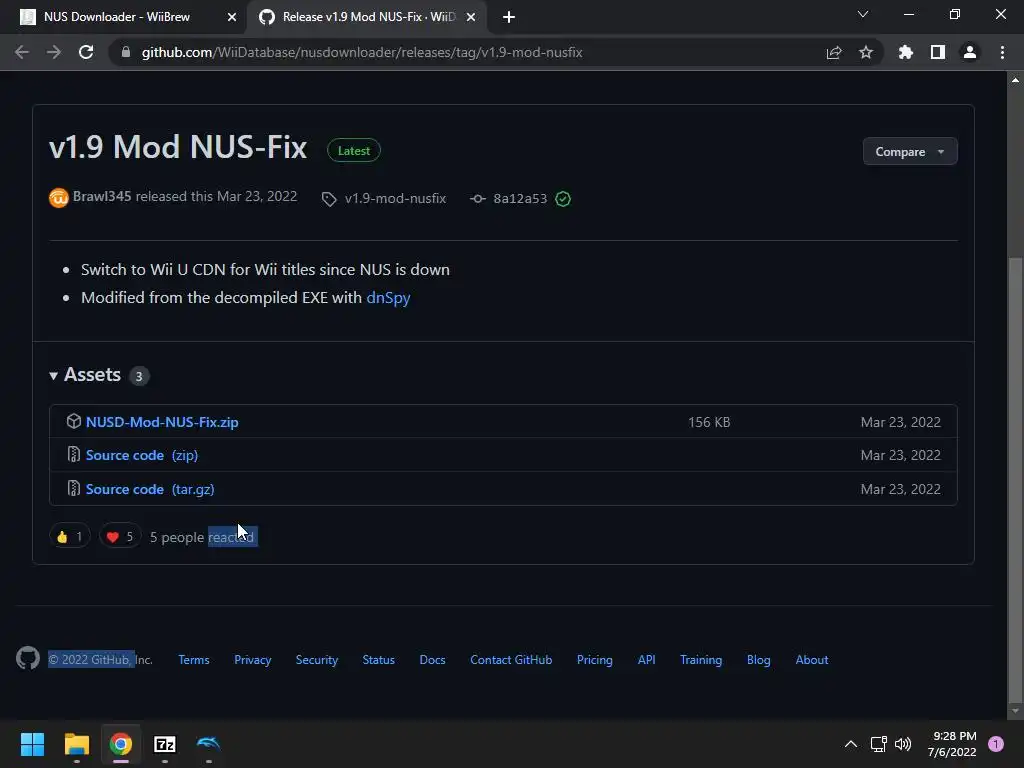1024x768 pixels.
Task: Open the clock showing 9:28 PM
Action: pos(952,744)
